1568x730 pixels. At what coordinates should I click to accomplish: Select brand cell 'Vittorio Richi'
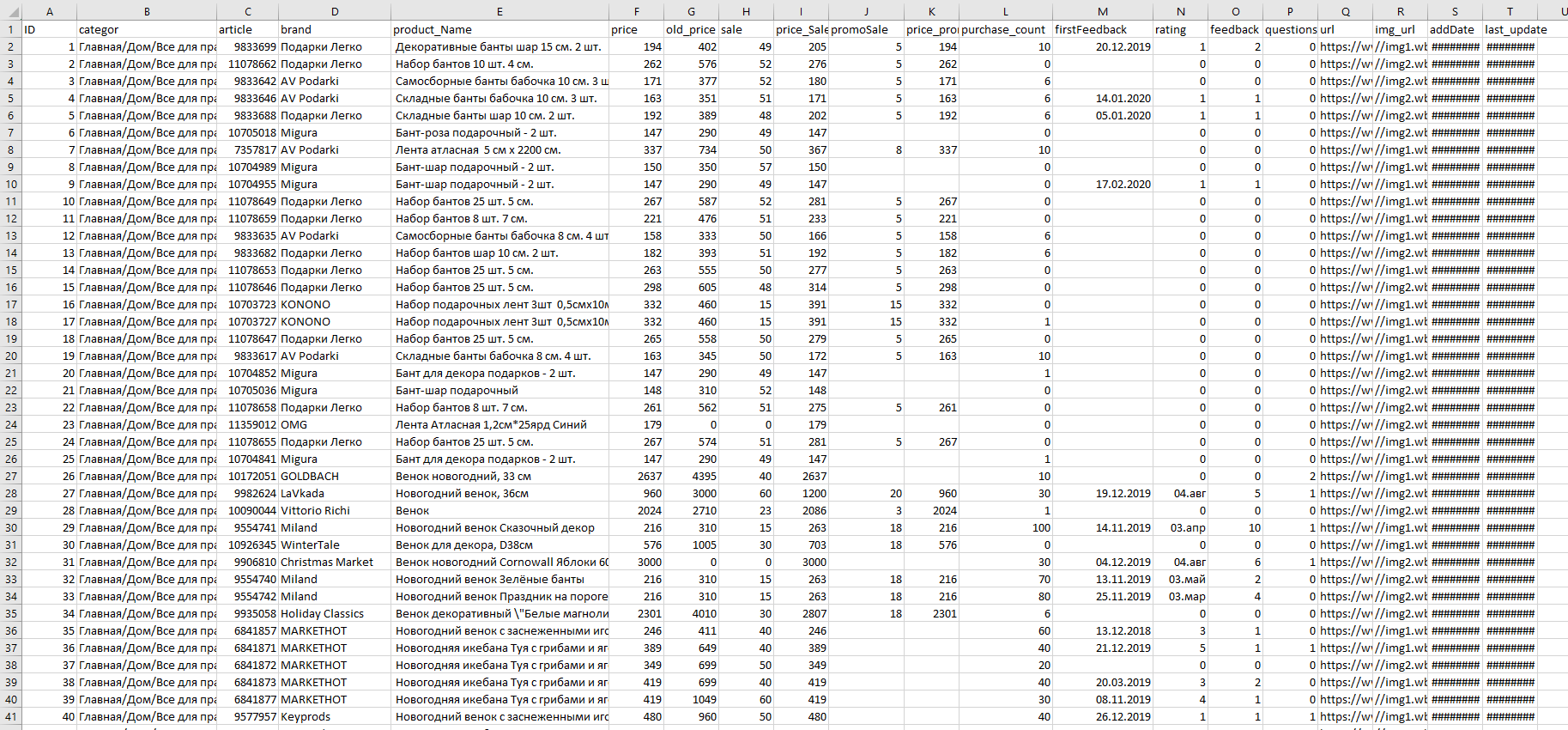(x=335, y=510)
